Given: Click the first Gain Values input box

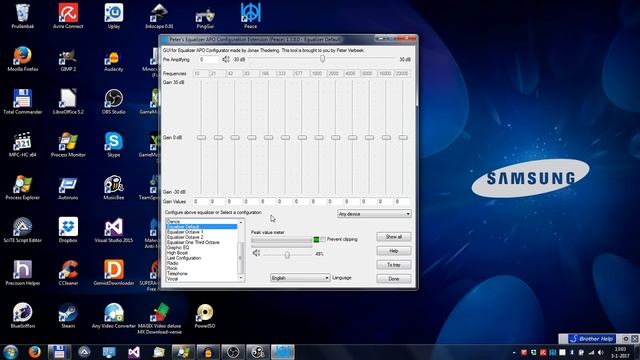Looking at the screenshot, I should (200, 202).
